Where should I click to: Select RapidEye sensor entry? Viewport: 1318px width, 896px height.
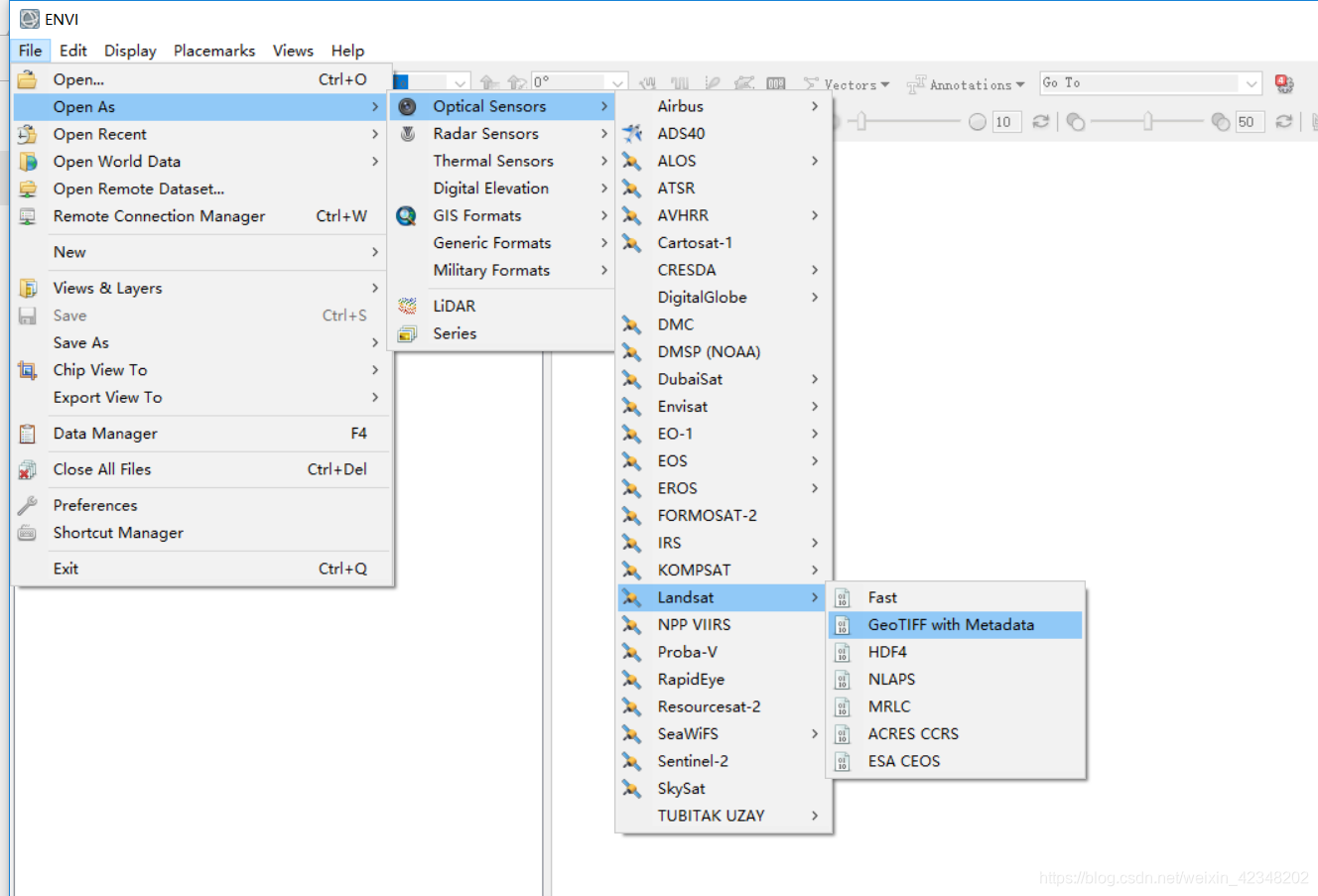point(724,679)
